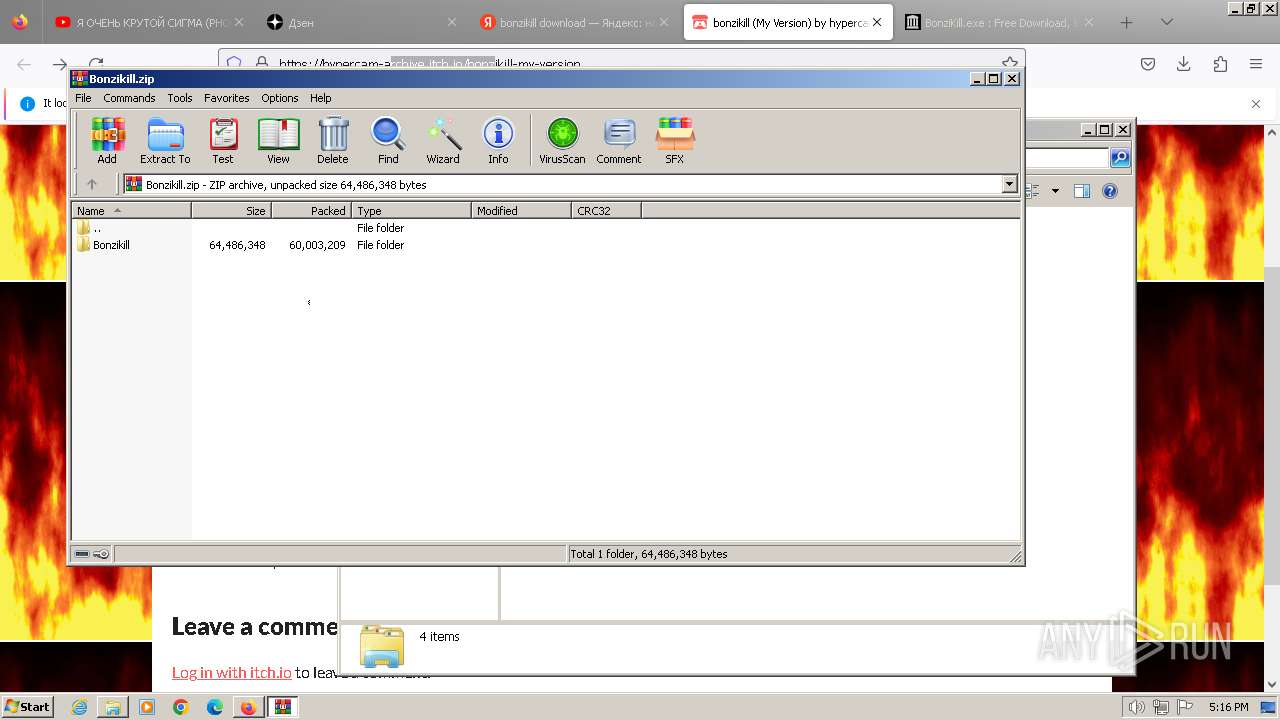Open Internet Explorer from taskbar
This screenshot has height=720, width=1280.
click(79, 707)
